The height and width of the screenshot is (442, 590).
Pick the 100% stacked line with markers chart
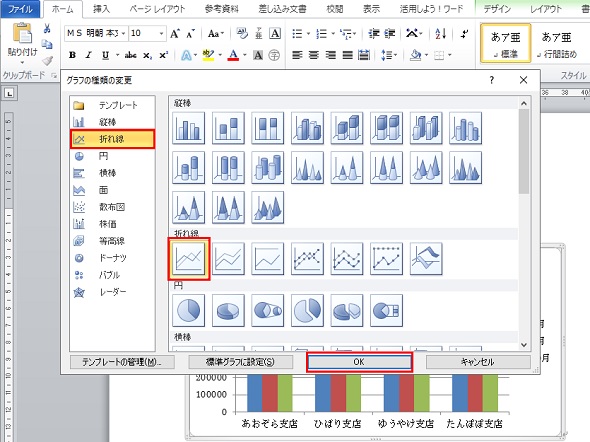pyautogui.click(x=386, y=258)
